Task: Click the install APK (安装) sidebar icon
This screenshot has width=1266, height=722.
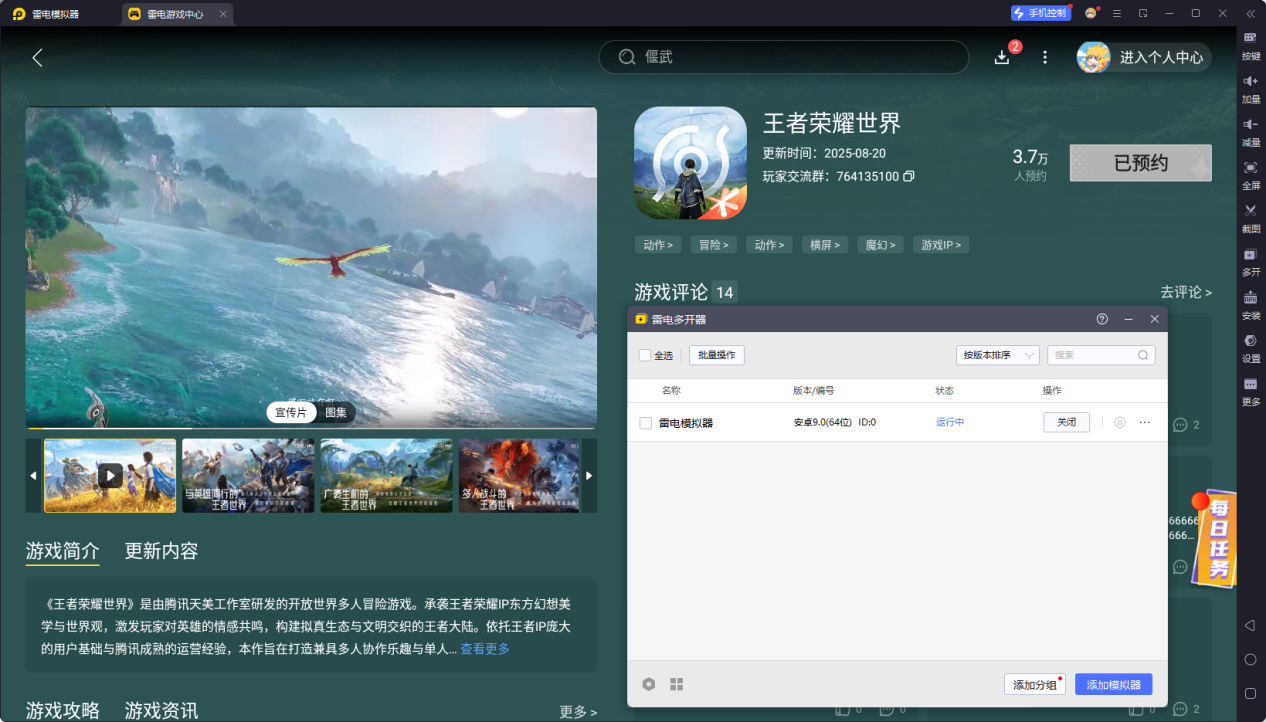Action: pyautogui.click(x=1250, y=298)
